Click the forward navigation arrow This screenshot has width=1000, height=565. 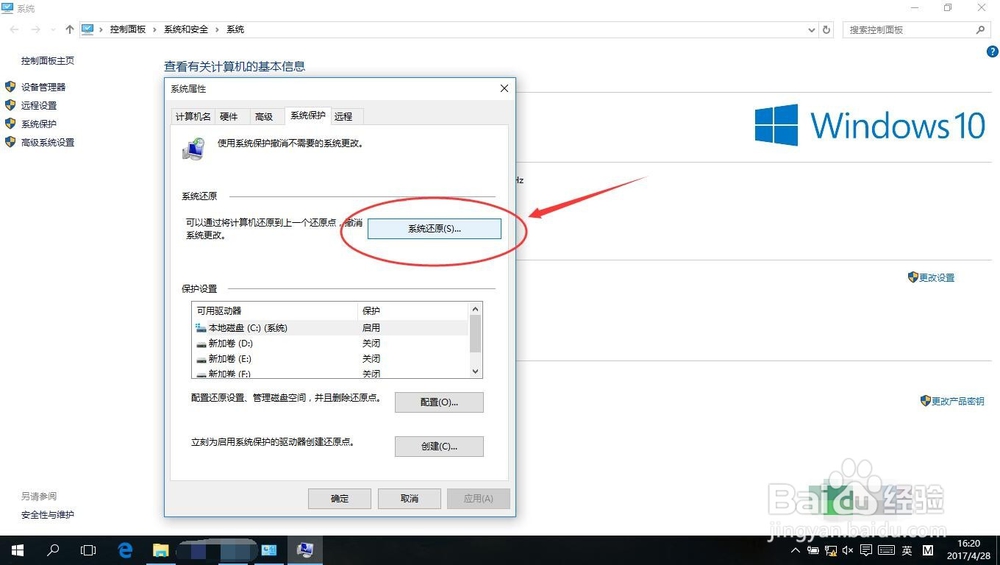point(36,29)
